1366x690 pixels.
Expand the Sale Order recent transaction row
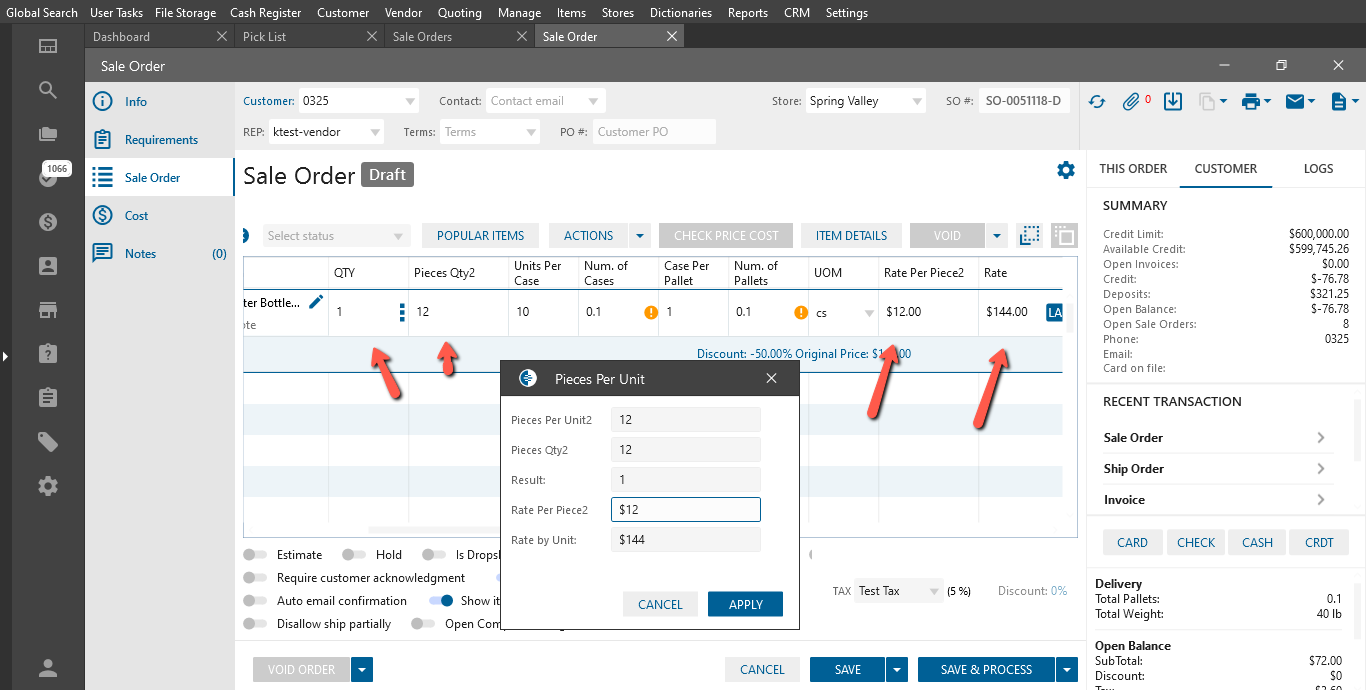coord(1218,437)
